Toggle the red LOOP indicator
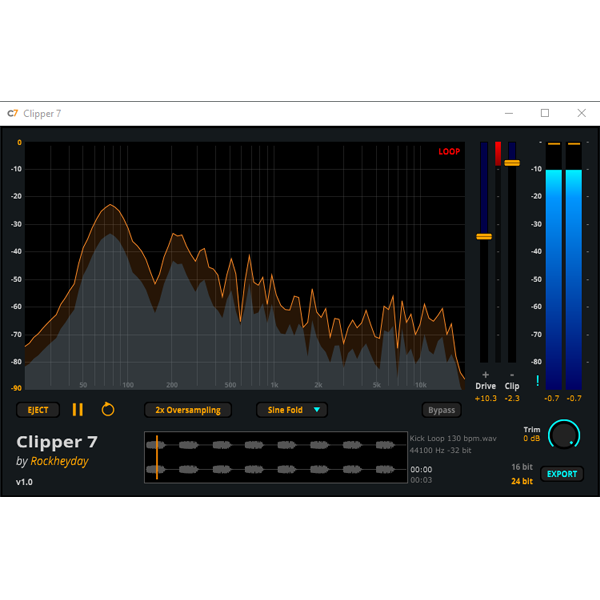Viewport: 600px width, 600px height. coord(449,152)
